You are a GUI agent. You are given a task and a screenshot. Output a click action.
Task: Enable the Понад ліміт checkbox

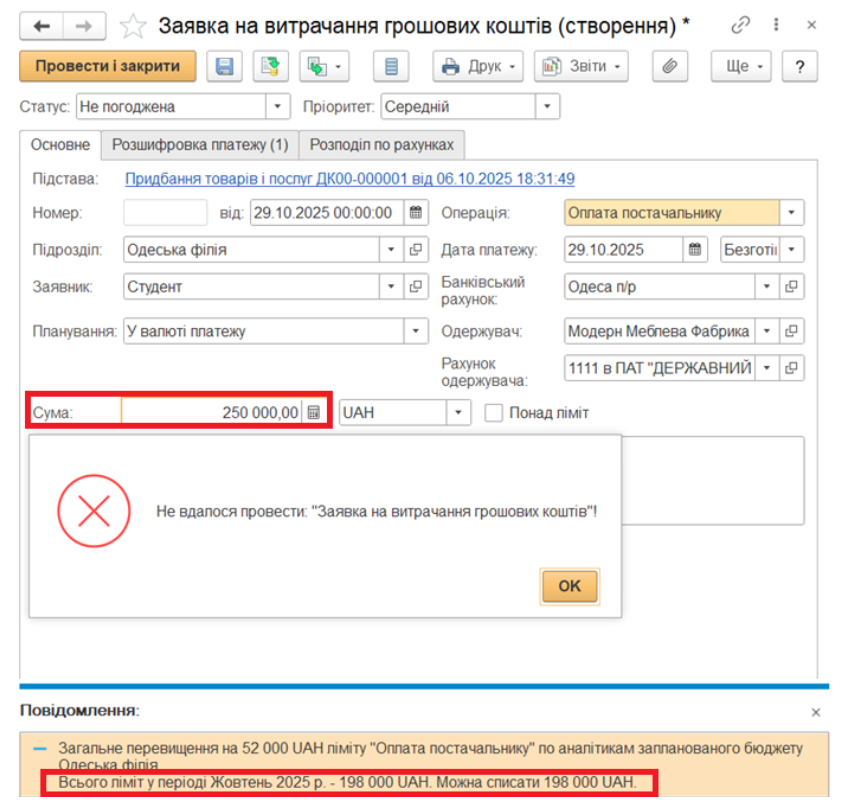click(x=493, y=412)
